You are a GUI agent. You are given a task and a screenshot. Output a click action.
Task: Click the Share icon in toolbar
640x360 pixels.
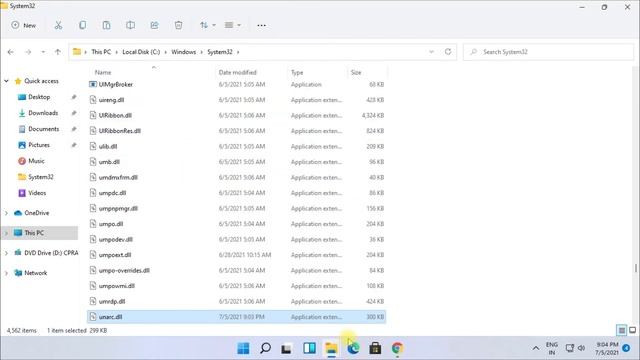coord(154,25)
